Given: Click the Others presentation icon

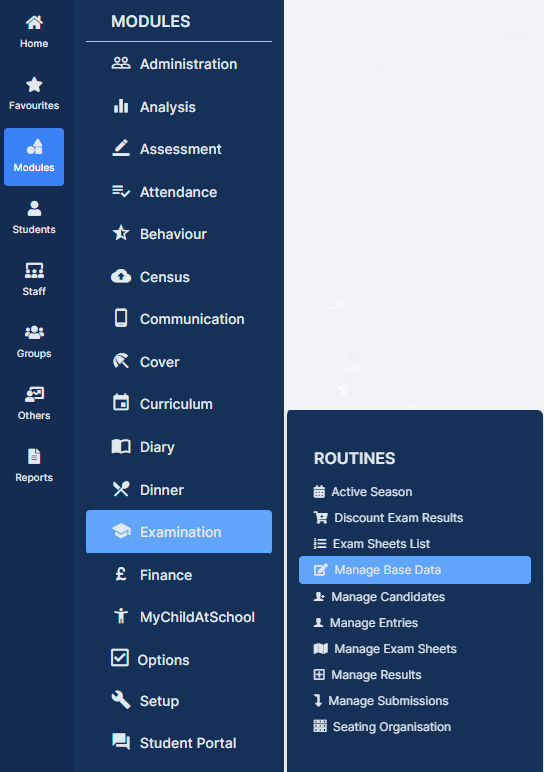Looking at the screenshot, I should click(34, 394).
